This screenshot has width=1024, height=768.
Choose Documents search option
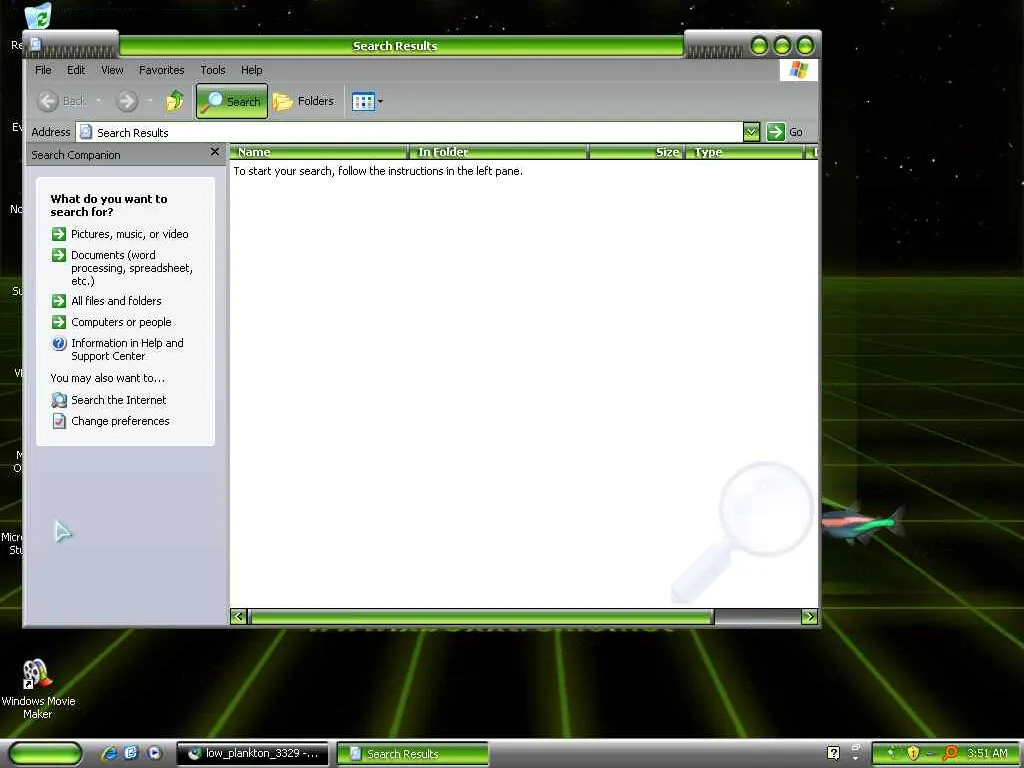pos(131,268)
